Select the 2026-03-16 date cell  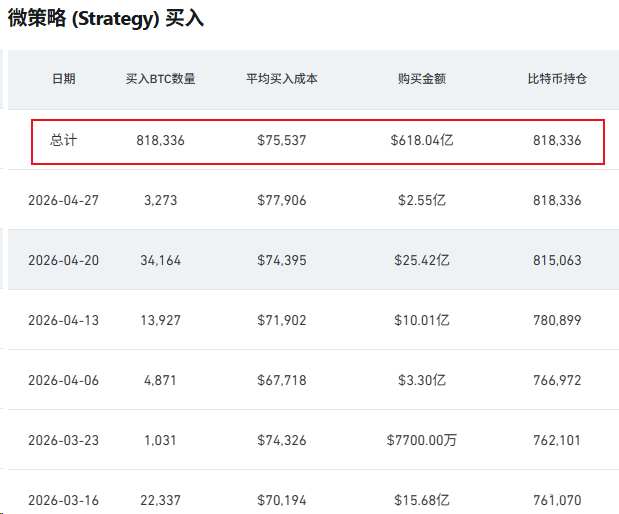tap(63, 500)
